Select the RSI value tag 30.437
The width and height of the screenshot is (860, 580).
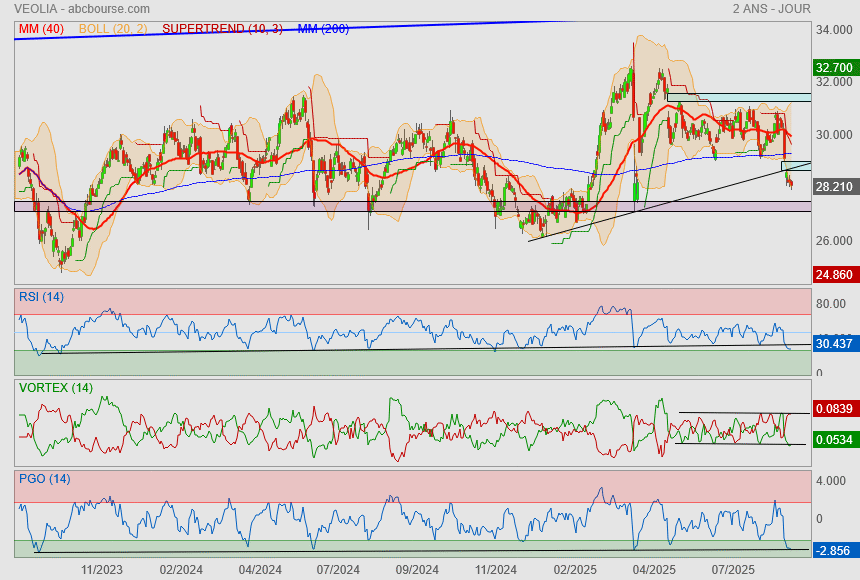point(834,344)
